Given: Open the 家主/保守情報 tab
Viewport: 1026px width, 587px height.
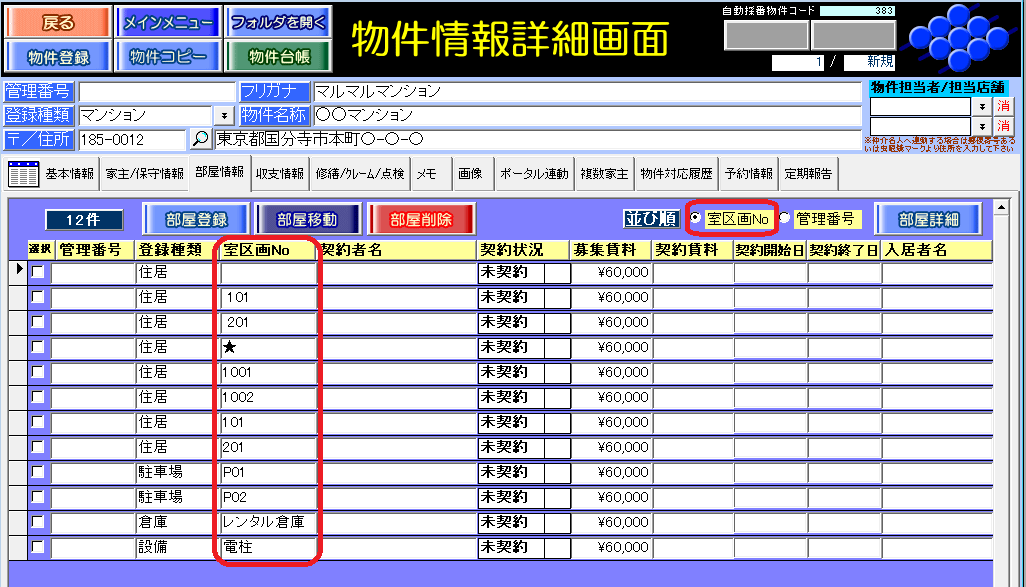Looking at the screenshot, I should (x=145, y=173).
